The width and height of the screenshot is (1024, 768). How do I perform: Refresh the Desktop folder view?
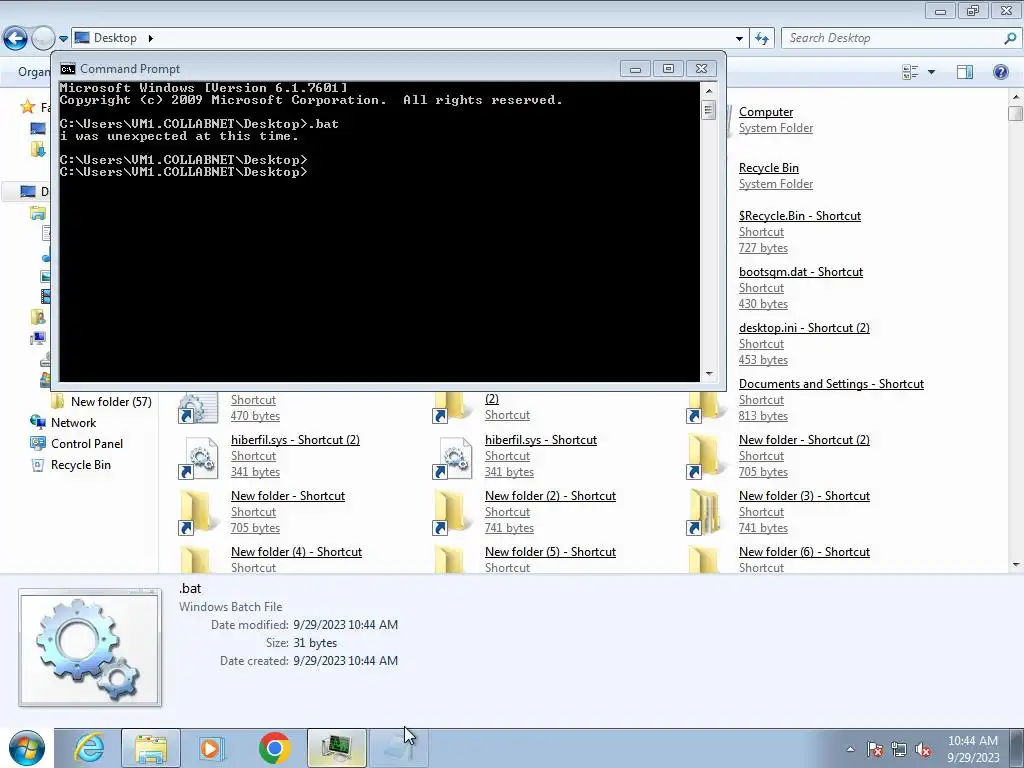click(762, 39)
